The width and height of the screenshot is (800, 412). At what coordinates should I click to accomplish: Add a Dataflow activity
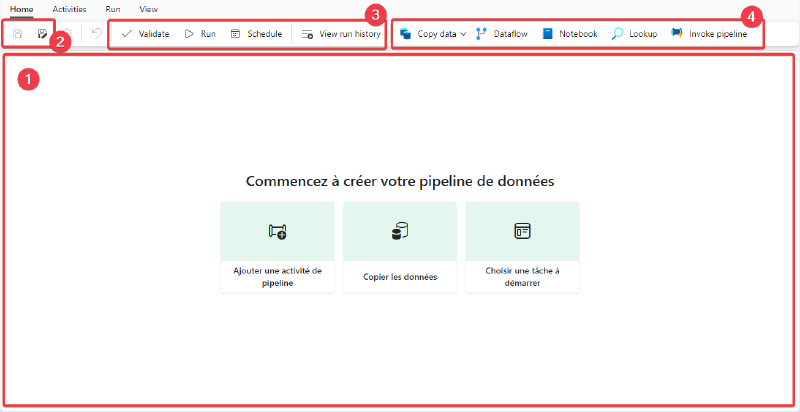[502, 34]
